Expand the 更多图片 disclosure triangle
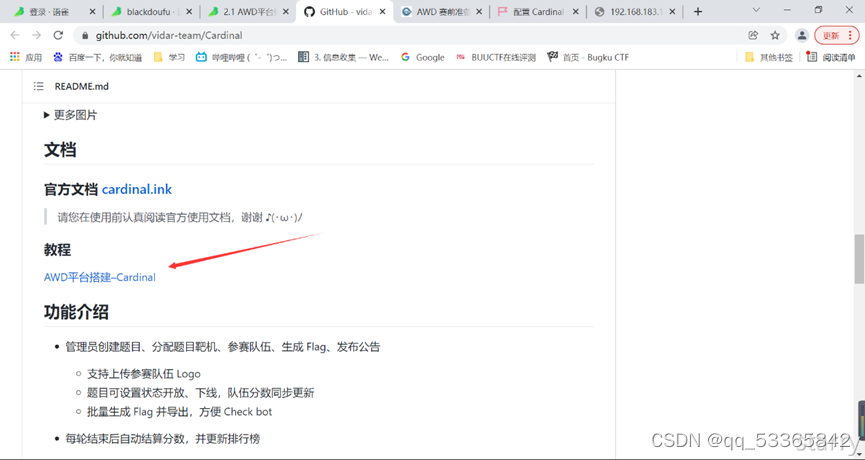This screenshot has height=460, width=865. [47, 115]
